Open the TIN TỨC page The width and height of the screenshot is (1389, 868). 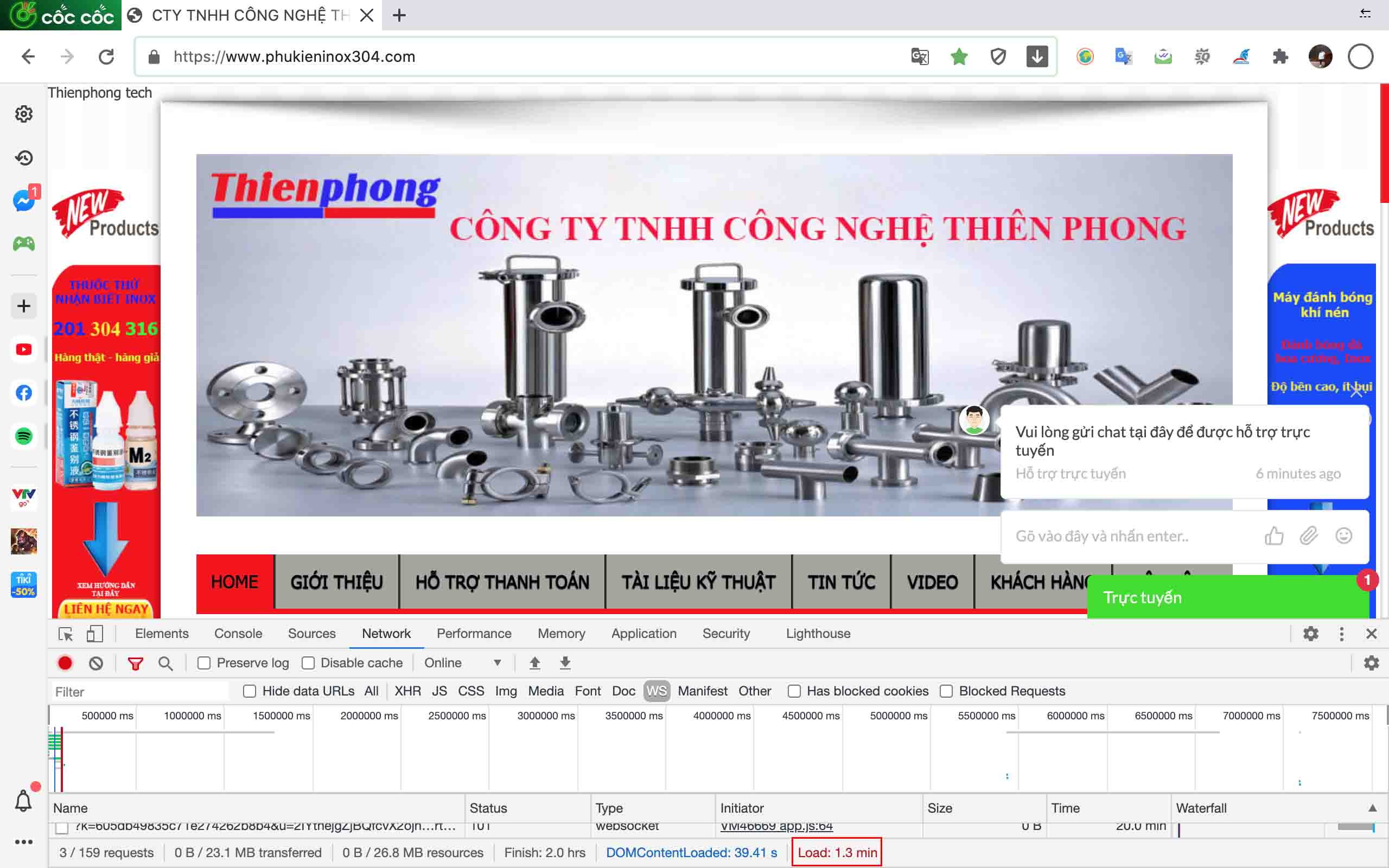coord(842,582)
